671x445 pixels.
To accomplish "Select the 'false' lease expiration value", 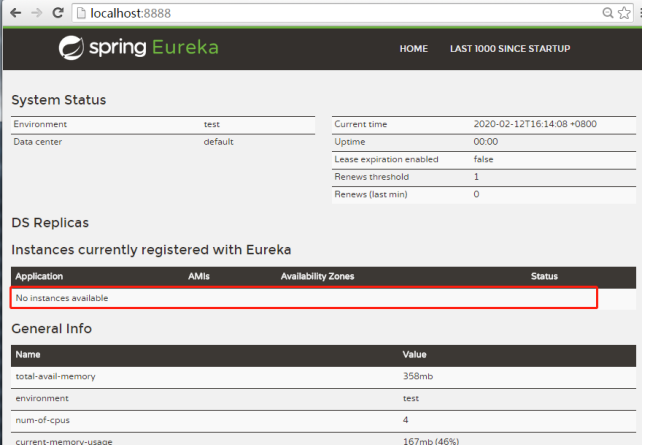I will 483,159.
